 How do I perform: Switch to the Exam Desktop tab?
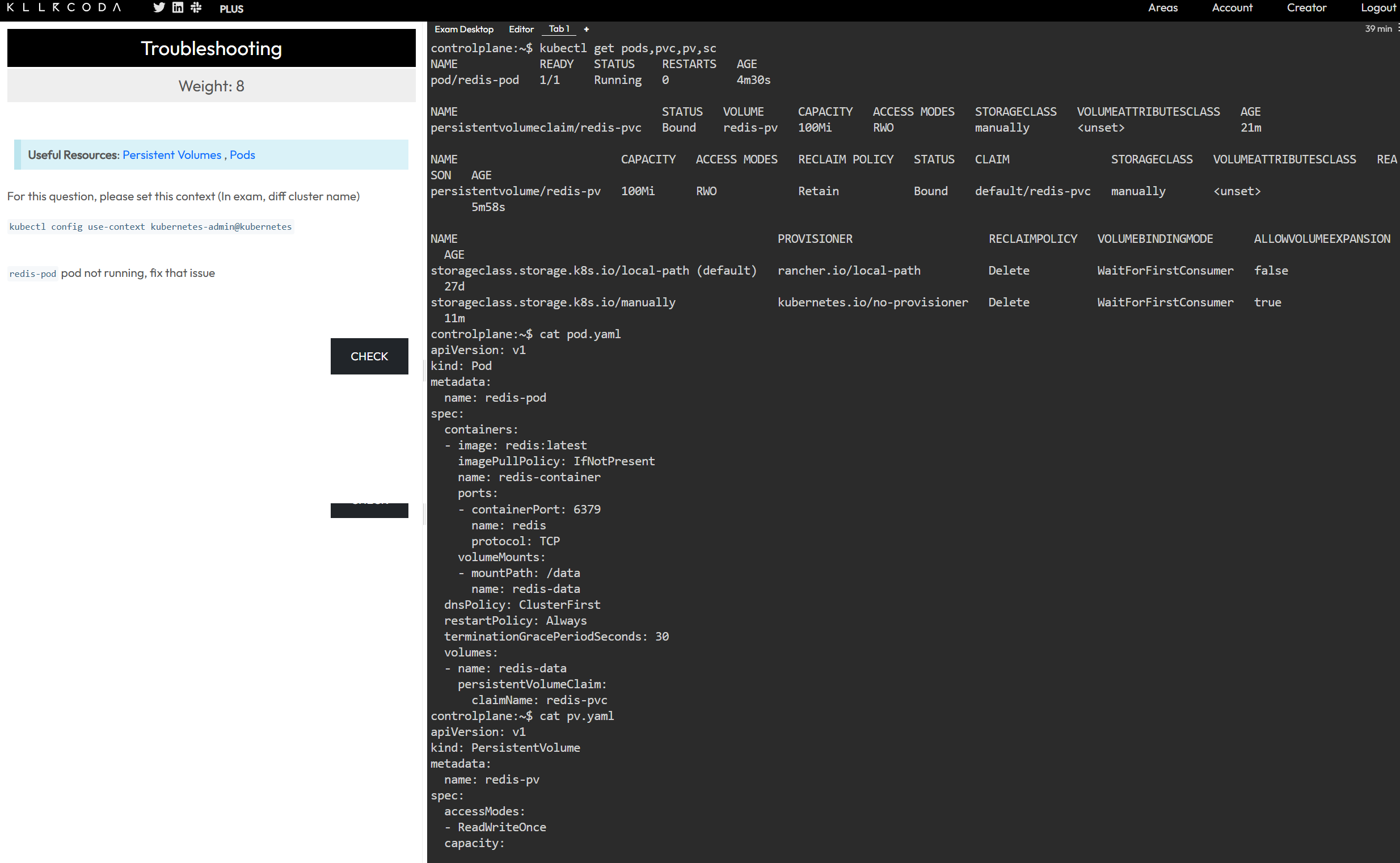463,29
